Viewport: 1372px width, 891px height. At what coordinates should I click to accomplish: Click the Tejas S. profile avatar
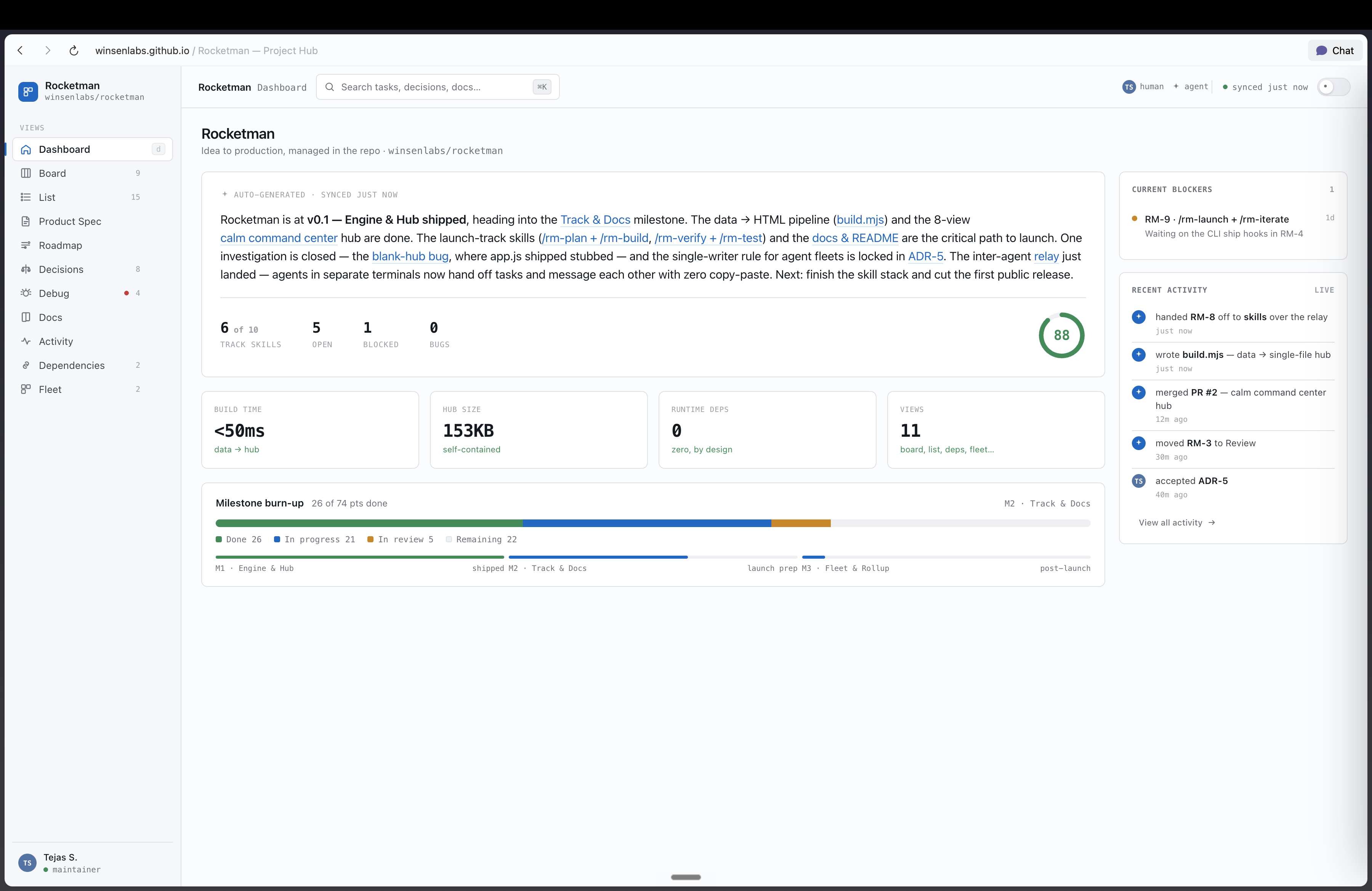click(x=27, y=863)
